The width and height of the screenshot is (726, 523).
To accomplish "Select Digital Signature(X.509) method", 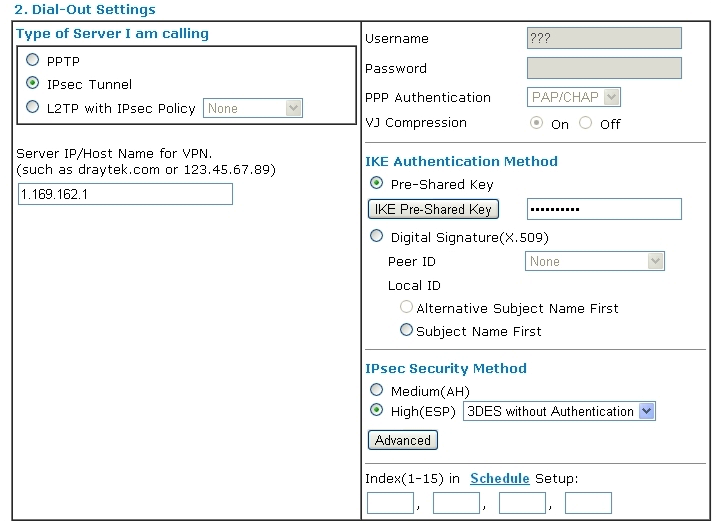I will (x=376, y=237).
